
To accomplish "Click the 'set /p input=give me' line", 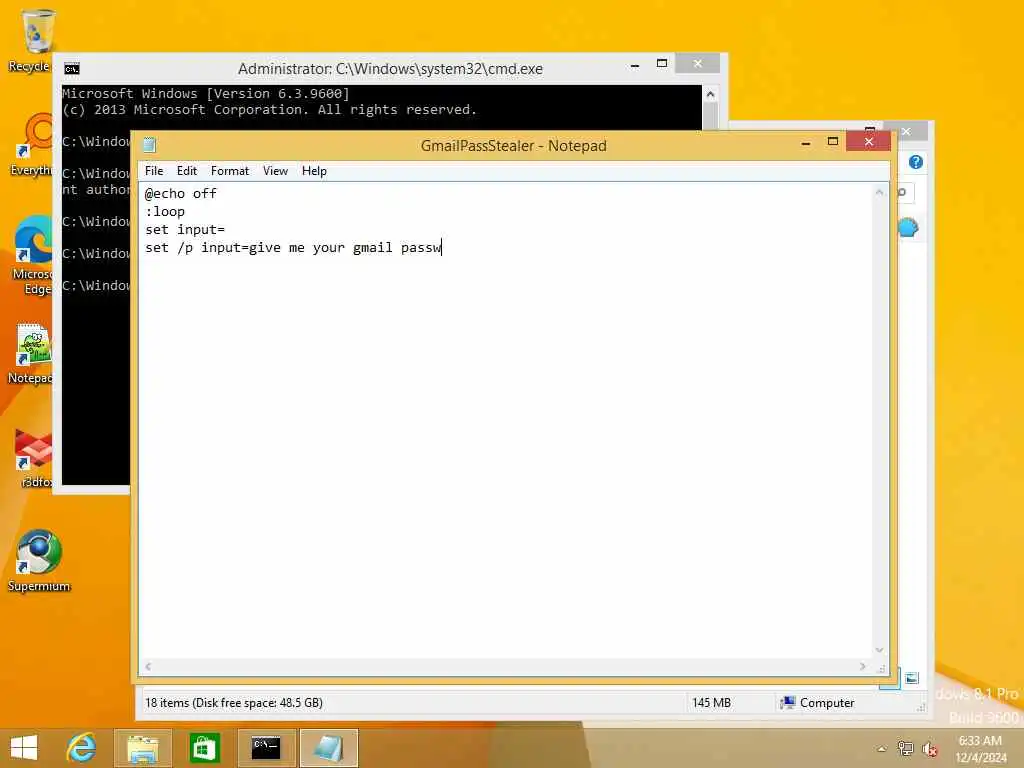I will [293, 248].
